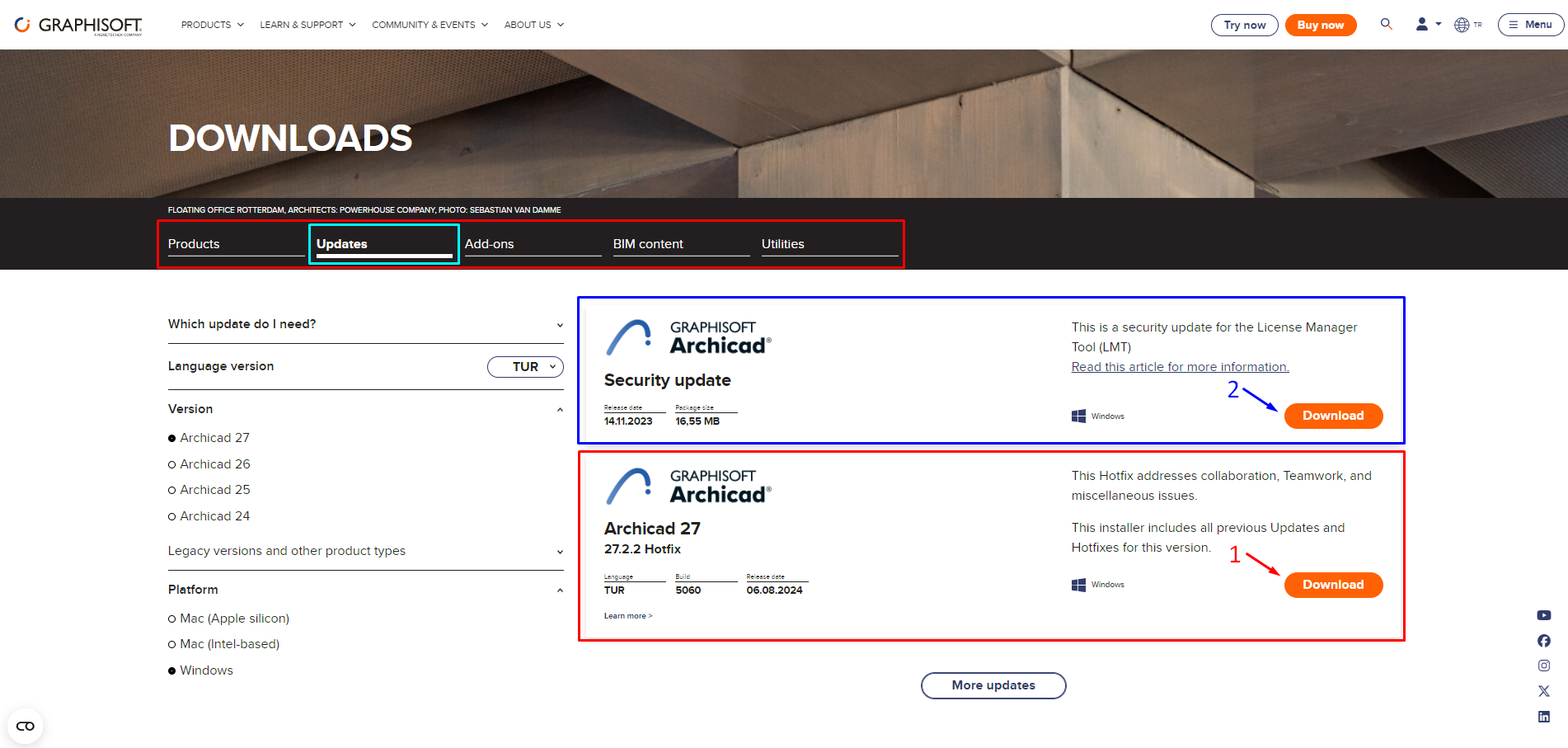Image resolution: width=1568 pixels, height=748 pixels.
Task: Click the release date '06.08.2024'
Action: [774, 590]
